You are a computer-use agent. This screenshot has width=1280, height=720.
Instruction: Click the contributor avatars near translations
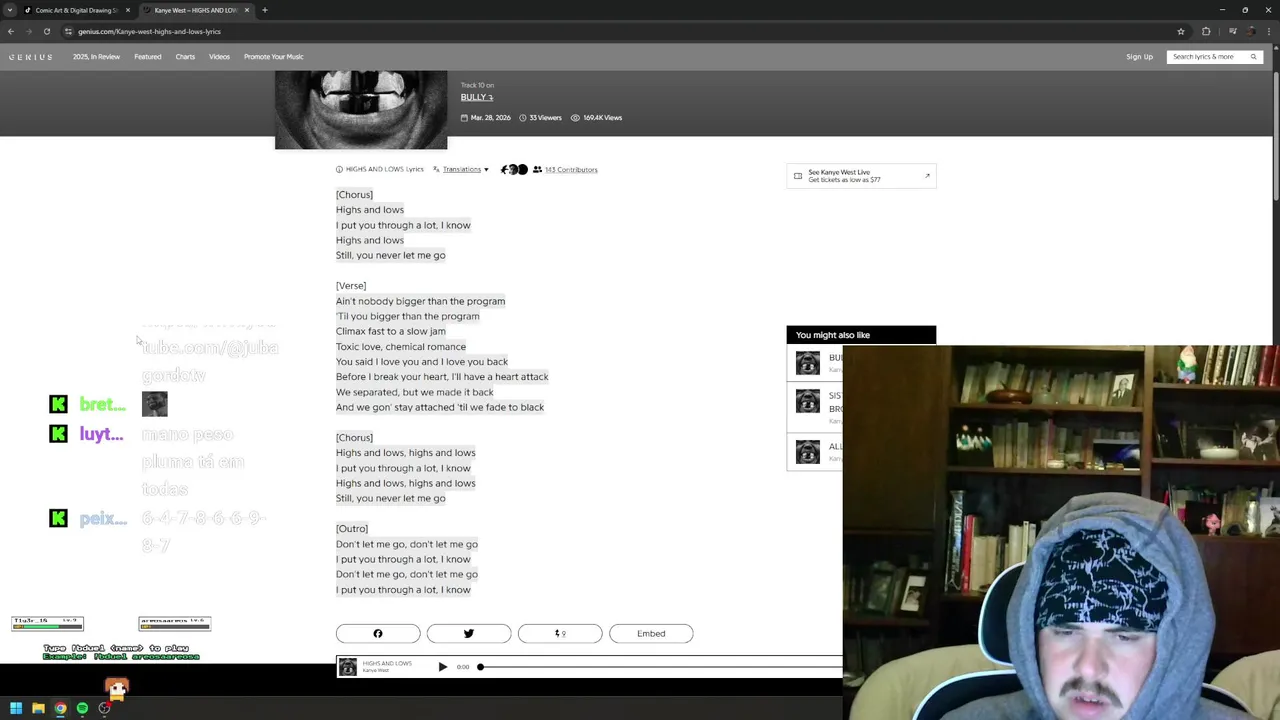(514, 169)
